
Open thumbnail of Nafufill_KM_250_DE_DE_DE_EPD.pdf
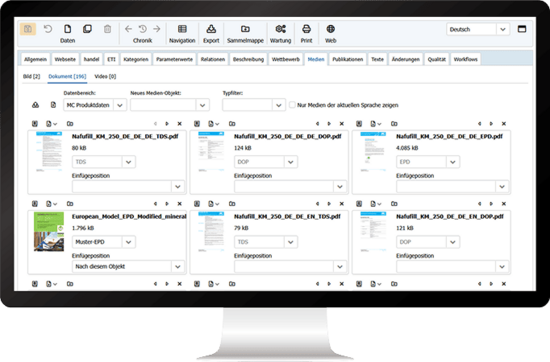click(x=373, y=152)
